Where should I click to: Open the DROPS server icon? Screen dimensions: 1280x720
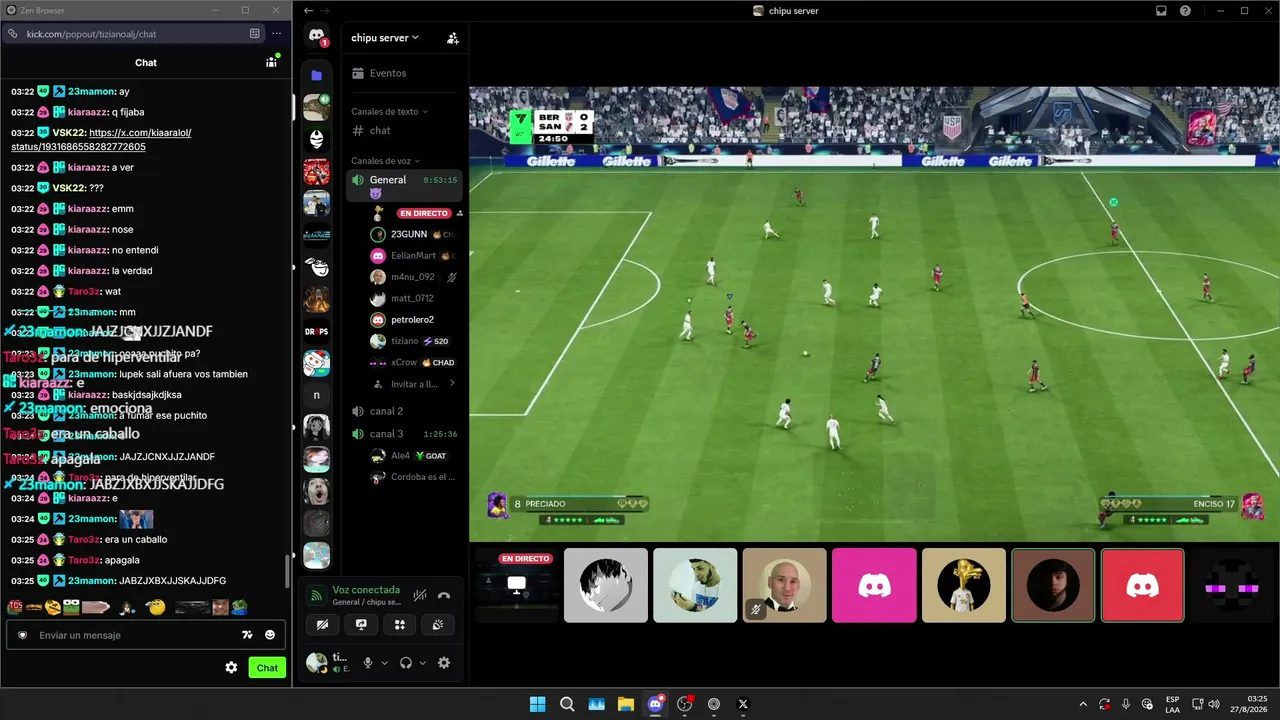pyautogui.click(x=317, y=331)
